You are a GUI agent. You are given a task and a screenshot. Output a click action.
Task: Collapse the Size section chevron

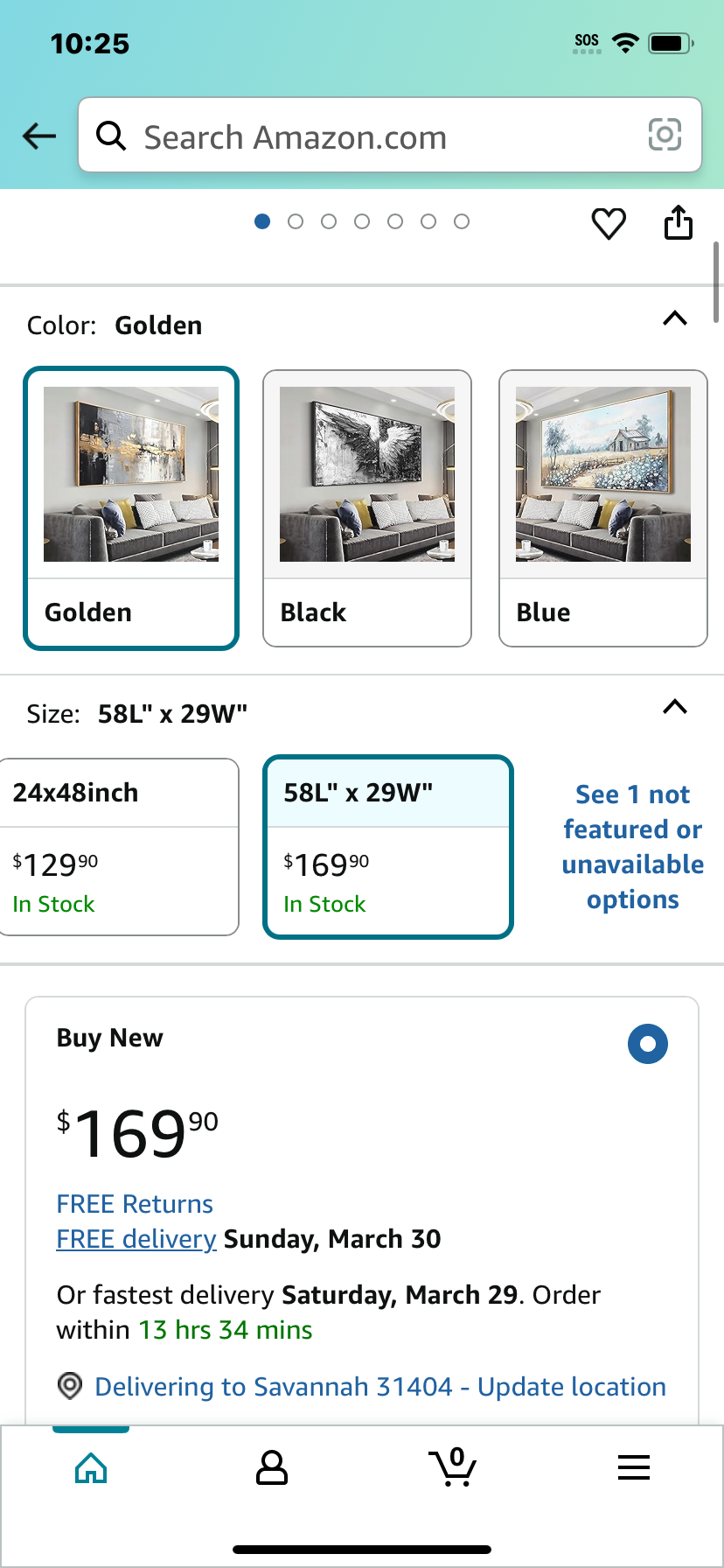click(675, 707)
